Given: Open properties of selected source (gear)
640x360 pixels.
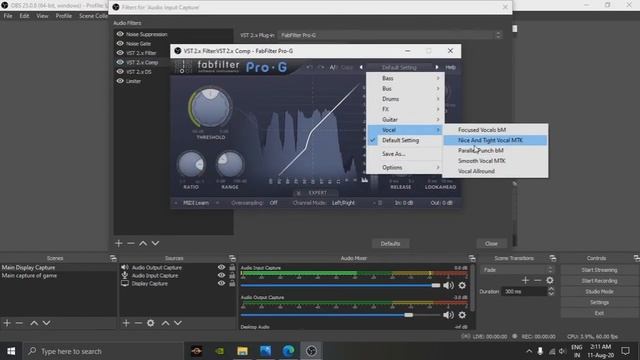Looking at the screenshot, I should tap(151, 323).
